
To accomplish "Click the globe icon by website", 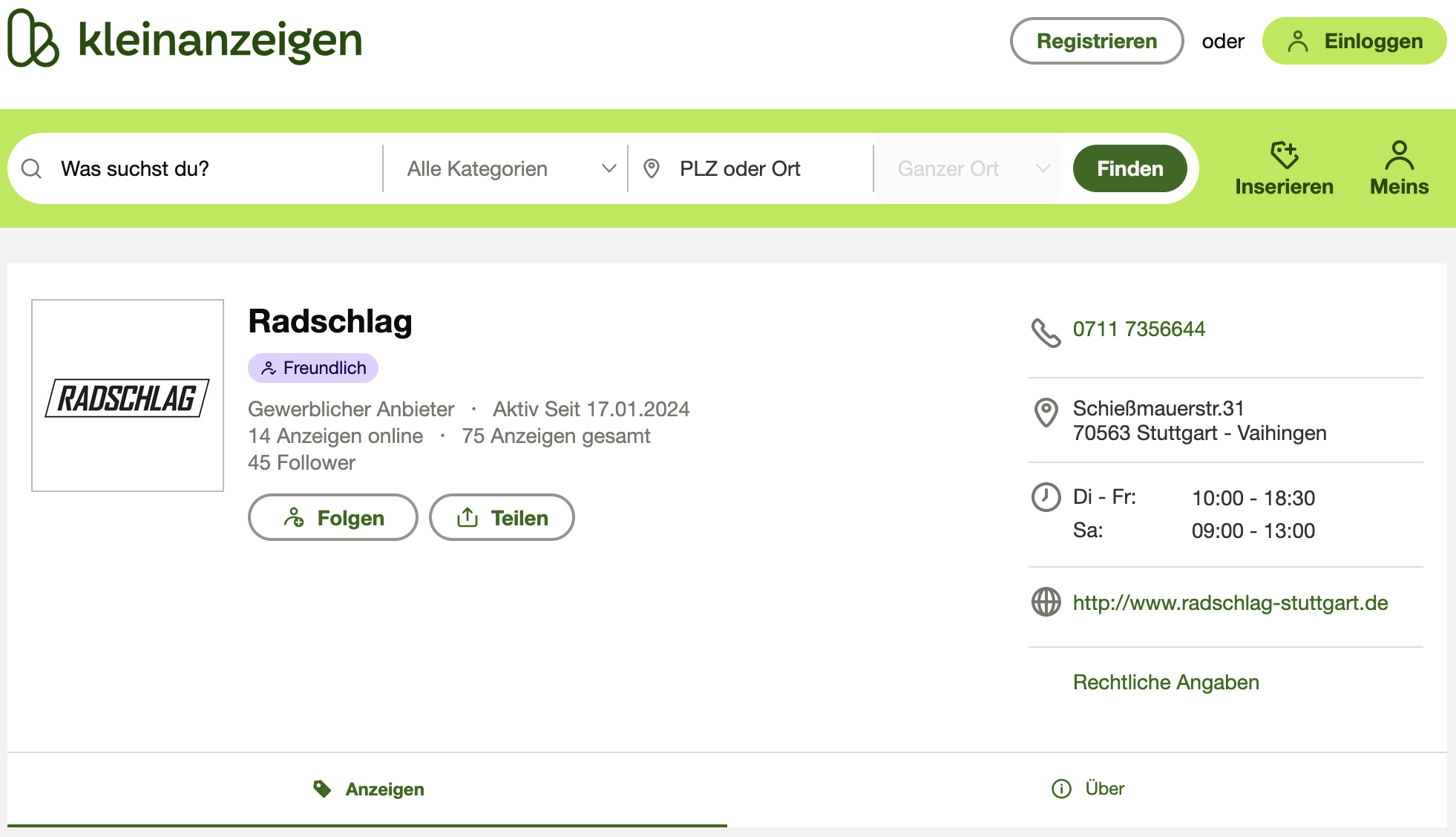I will tap(1046, 602).
